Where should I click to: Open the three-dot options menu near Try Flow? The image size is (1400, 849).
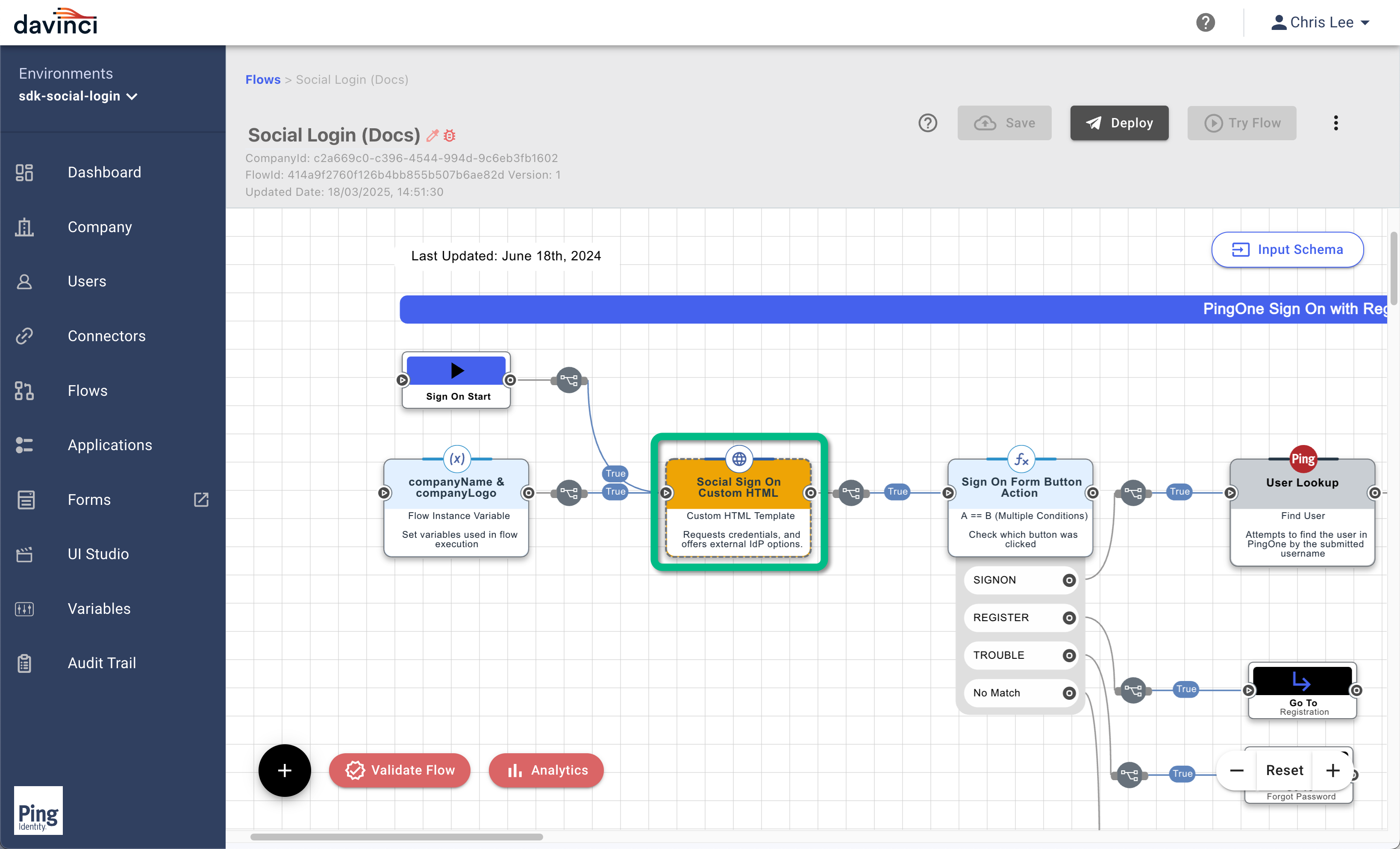(x=1336, y=123)
